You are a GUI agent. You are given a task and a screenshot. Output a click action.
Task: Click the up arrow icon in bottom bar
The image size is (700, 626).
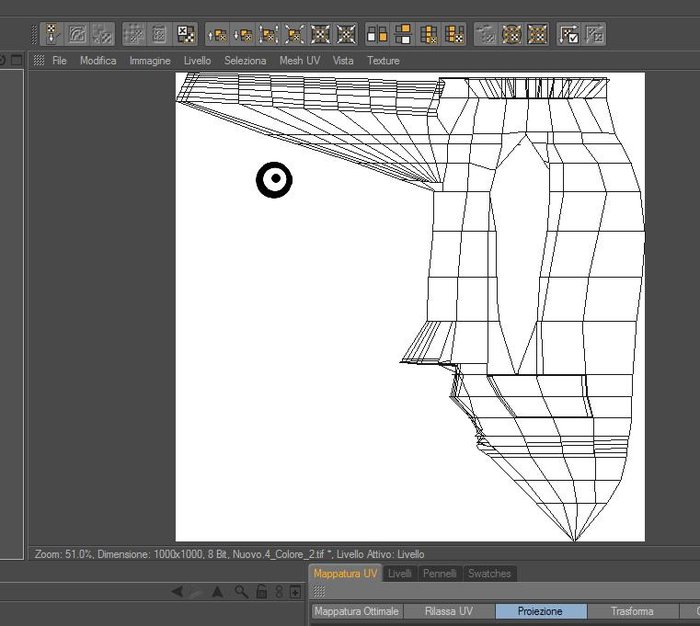217,592
